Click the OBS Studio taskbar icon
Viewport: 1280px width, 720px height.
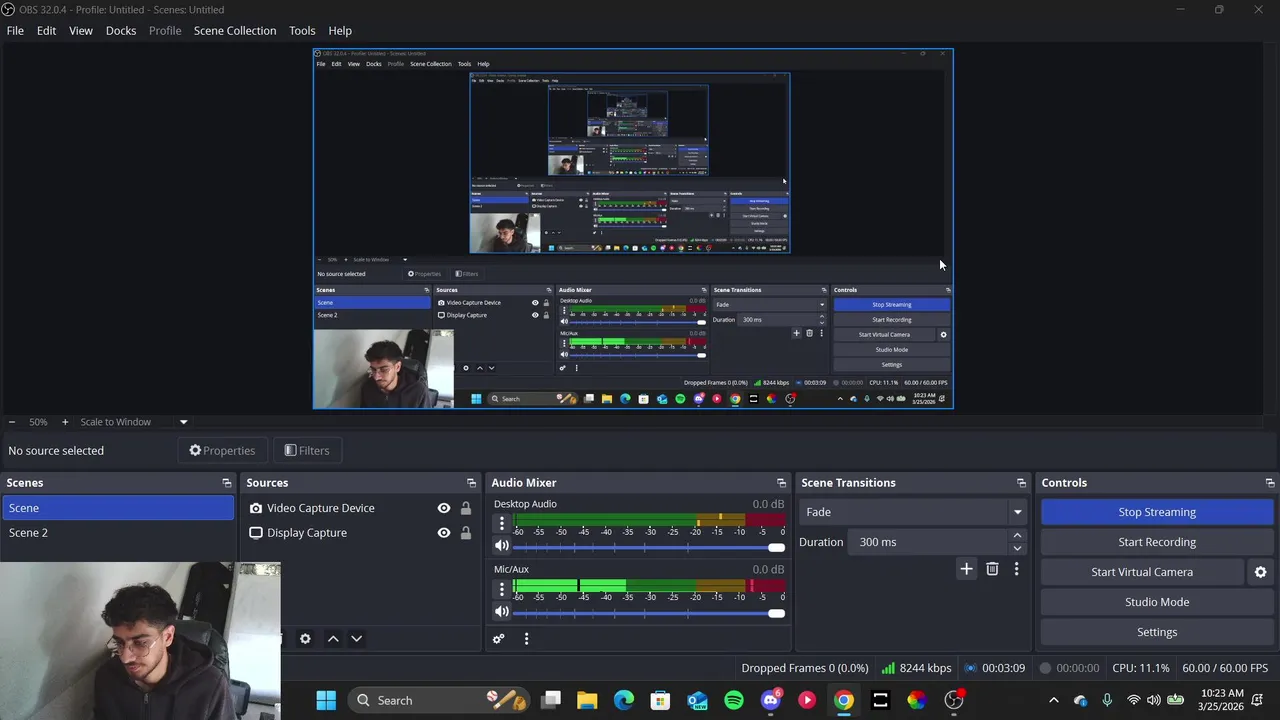pyautogui.click(x=954, y=700)
